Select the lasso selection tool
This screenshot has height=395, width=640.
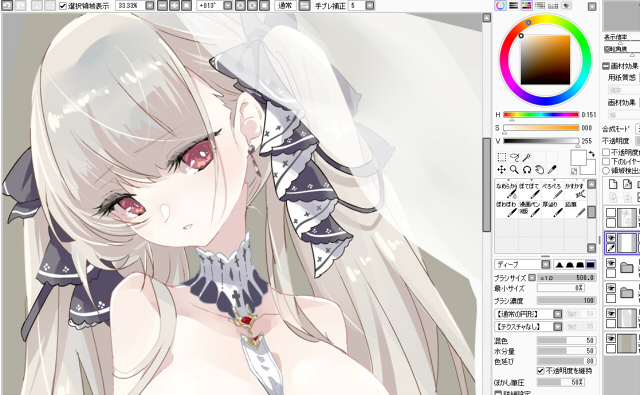(x=514, y=157)
